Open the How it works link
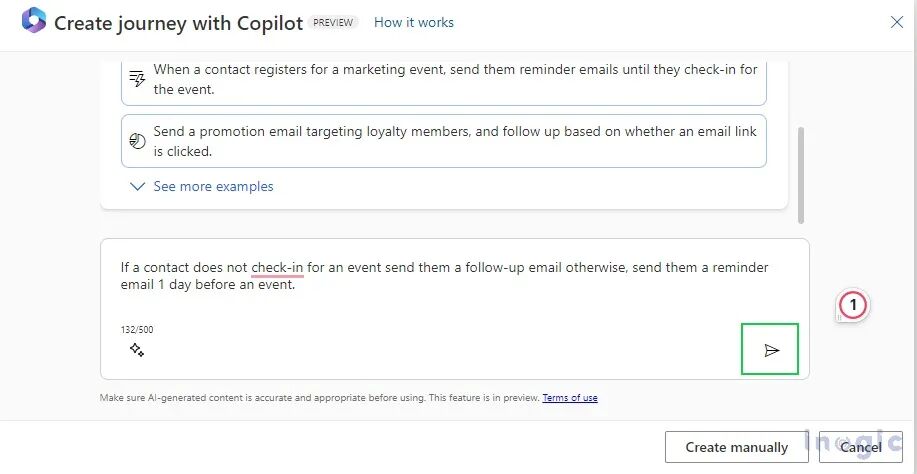Image resolution: width=917 pixels, height=474 pixels. [x=413, y=22]
